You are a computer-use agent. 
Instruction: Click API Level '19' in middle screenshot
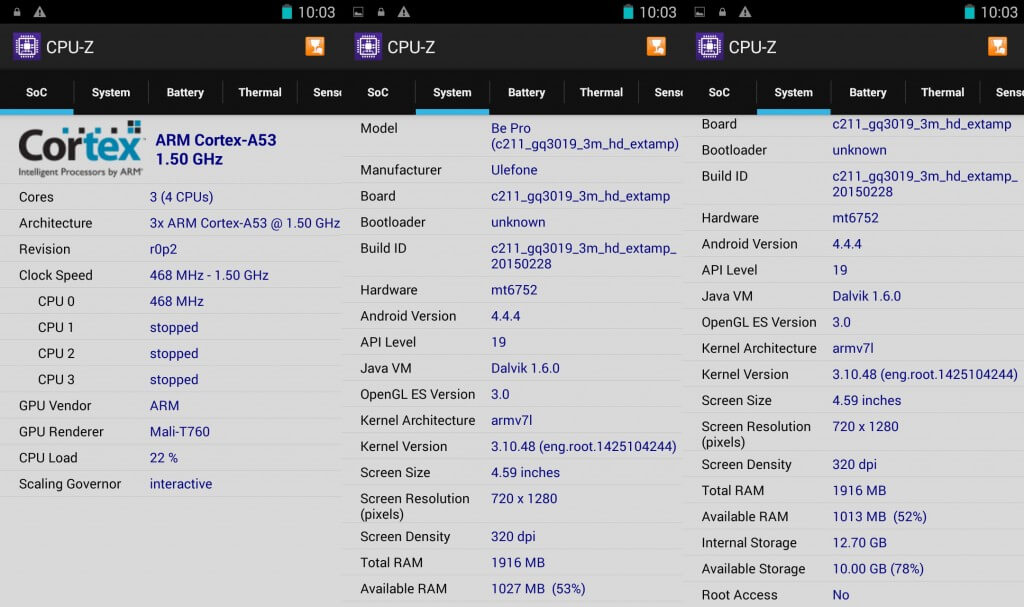[498, 342]
